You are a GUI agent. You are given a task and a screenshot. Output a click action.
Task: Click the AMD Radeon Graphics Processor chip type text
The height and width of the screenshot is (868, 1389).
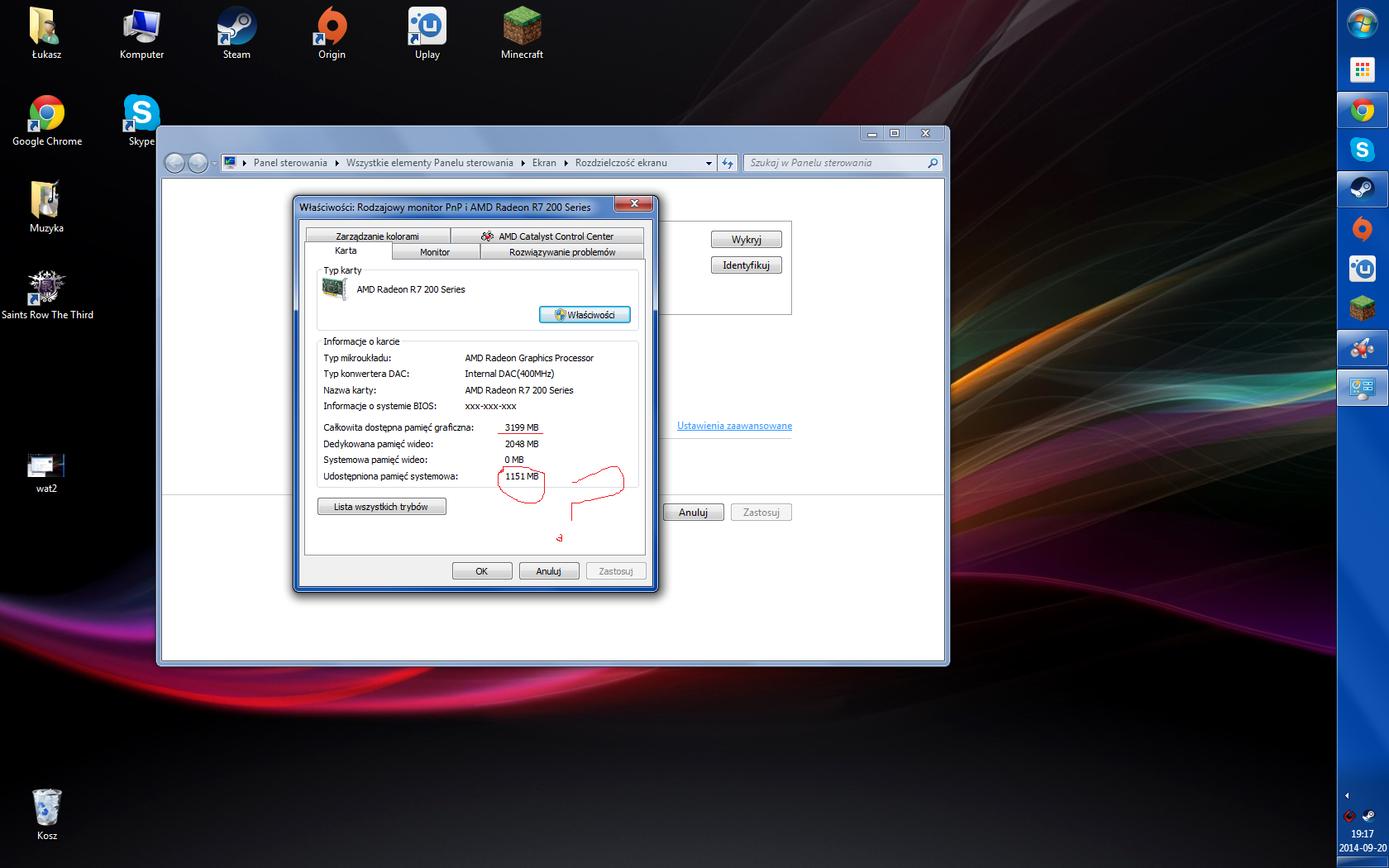click(529, 358)
